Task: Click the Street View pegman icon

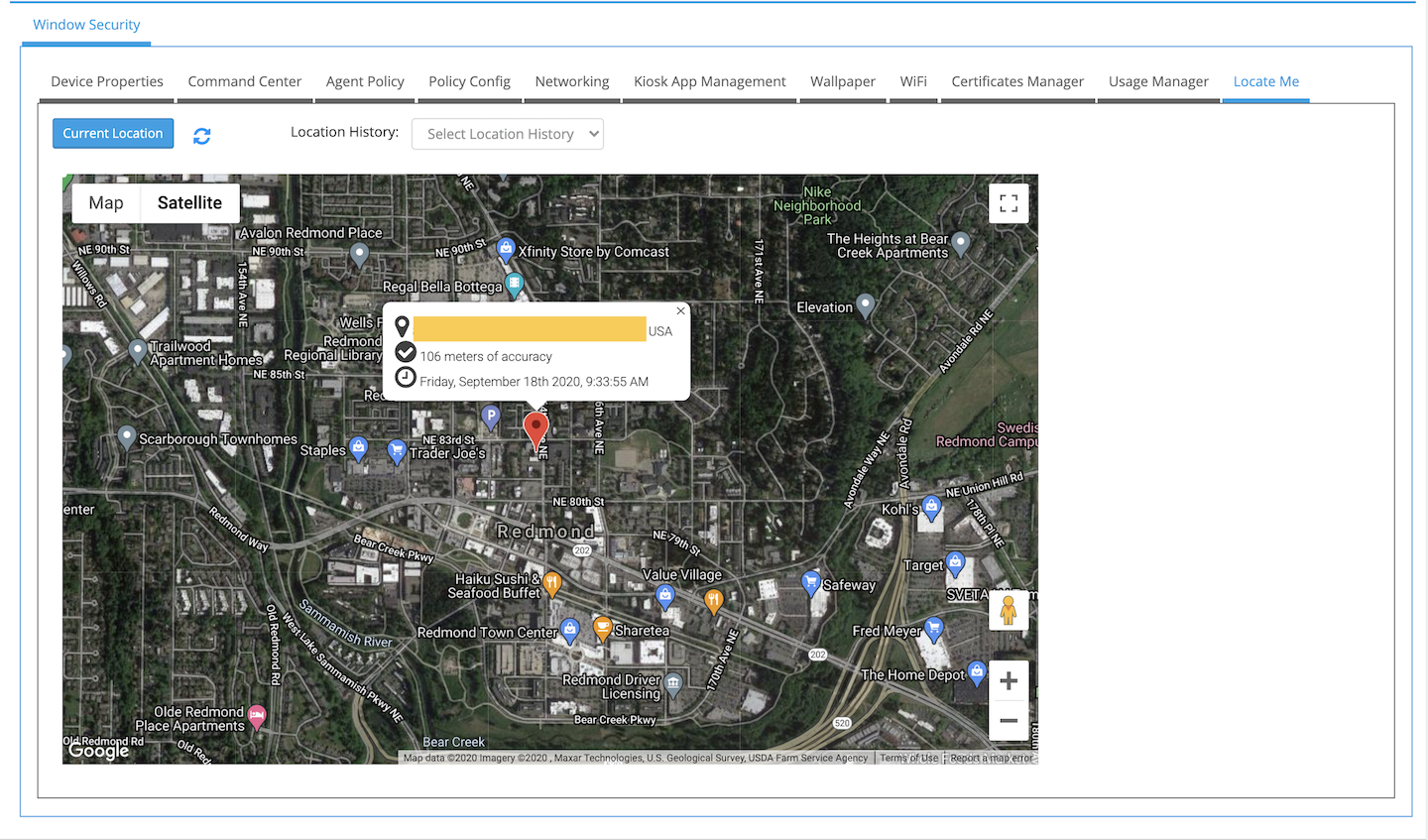Action: 1009,611
